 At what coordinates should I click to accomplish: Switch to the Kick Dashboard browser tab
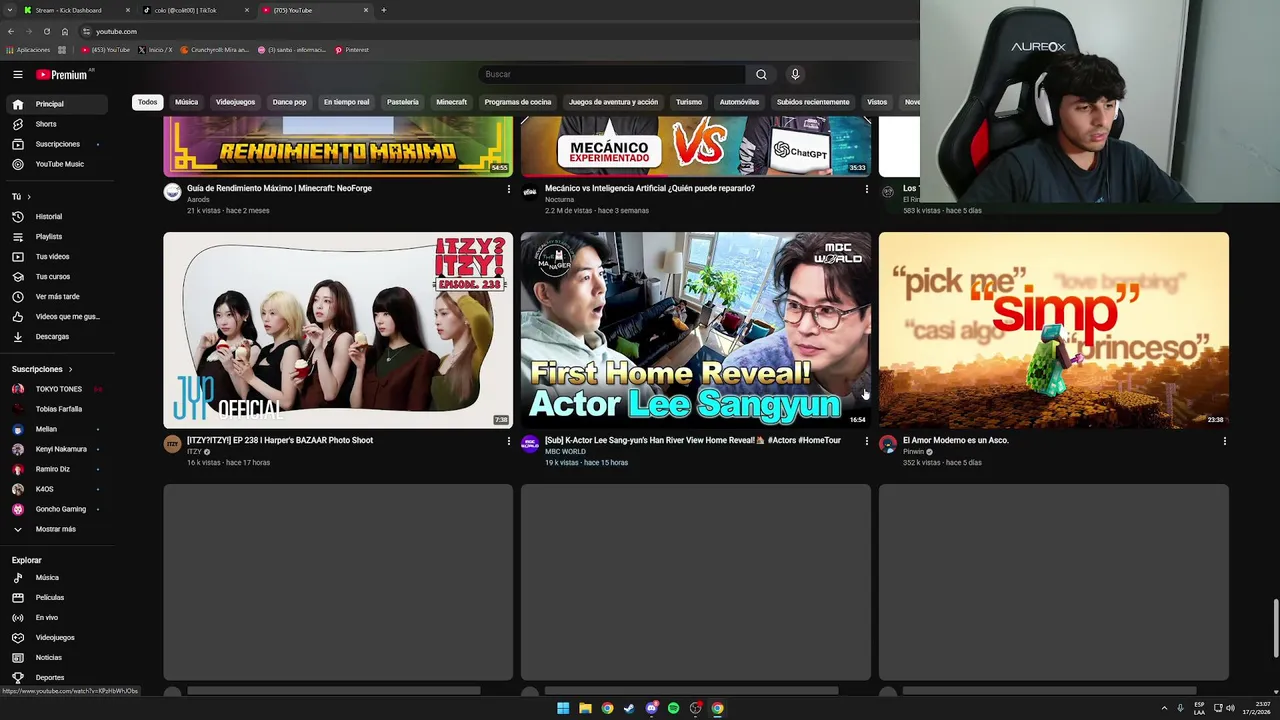(77, 10)
